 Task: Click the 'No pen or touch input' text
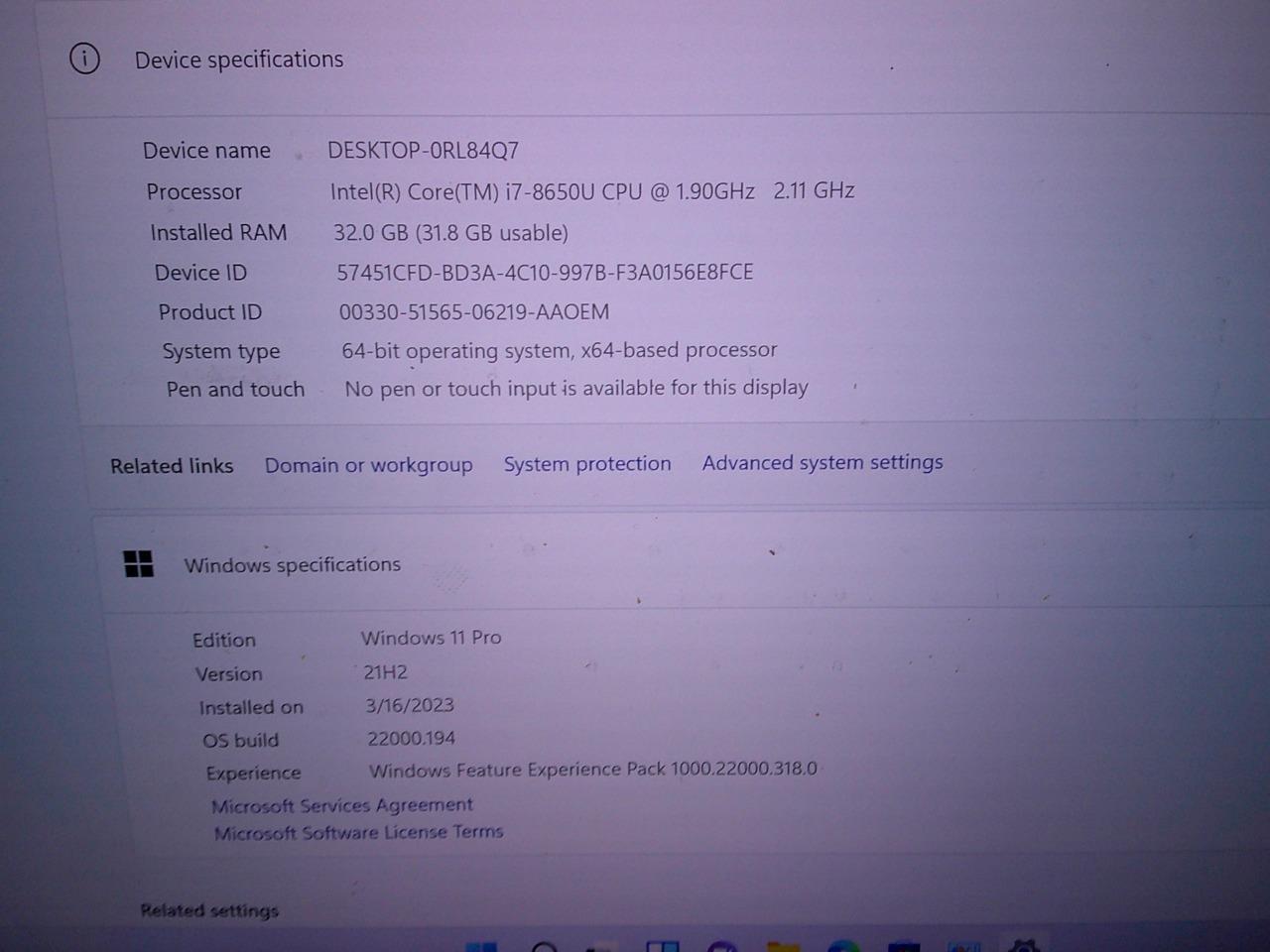(x=576, y=388)
